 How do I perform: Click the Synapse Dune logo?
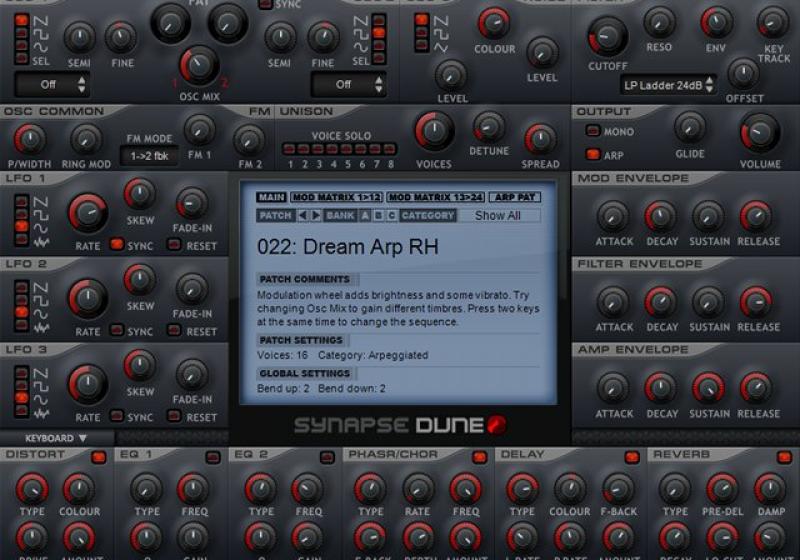coord(400,425)
